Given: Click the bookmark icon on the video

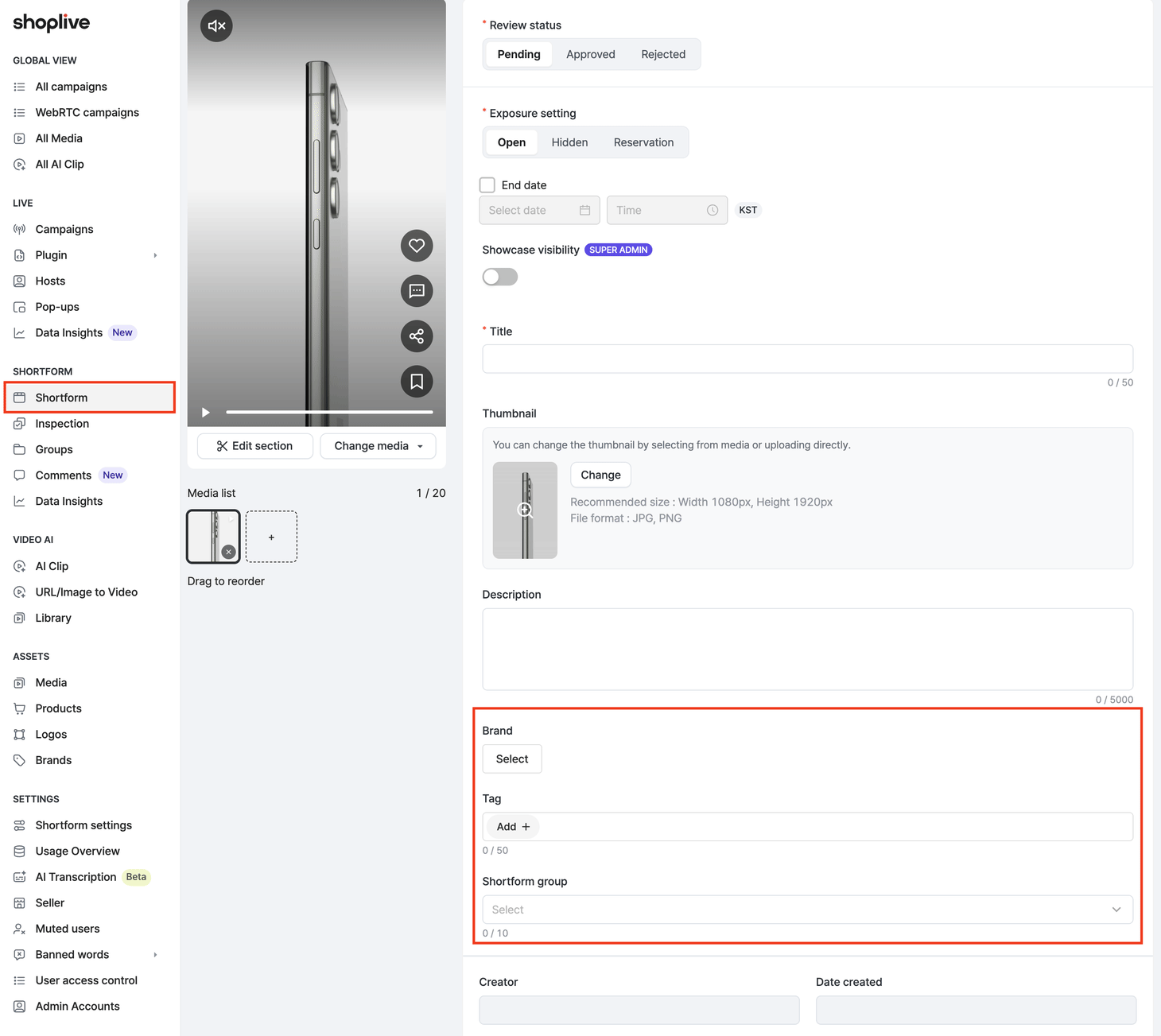Looking at the screenshot, I should pos(417,382).
